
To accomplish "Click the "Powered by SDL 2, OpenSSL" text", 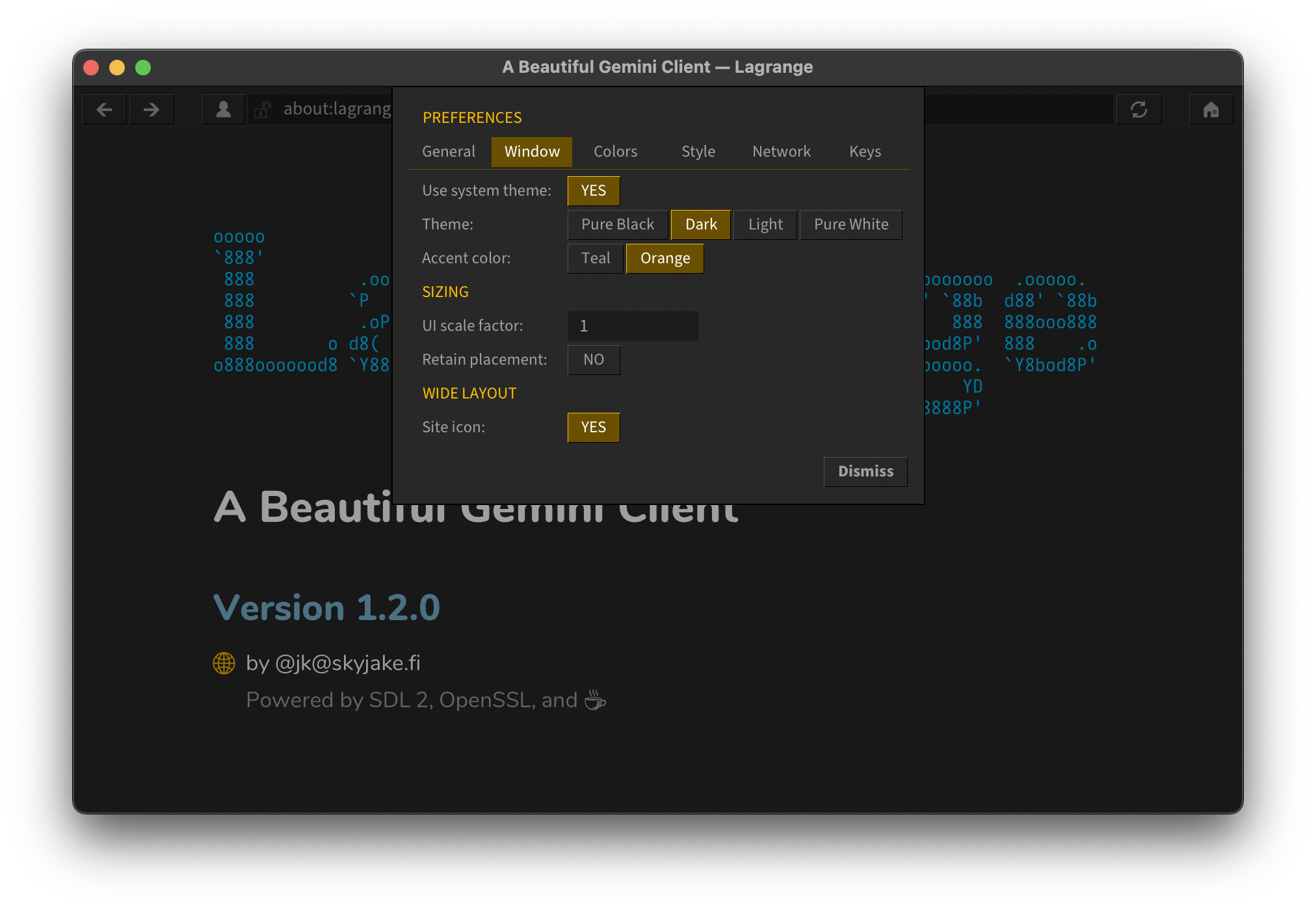I will 390,700.
